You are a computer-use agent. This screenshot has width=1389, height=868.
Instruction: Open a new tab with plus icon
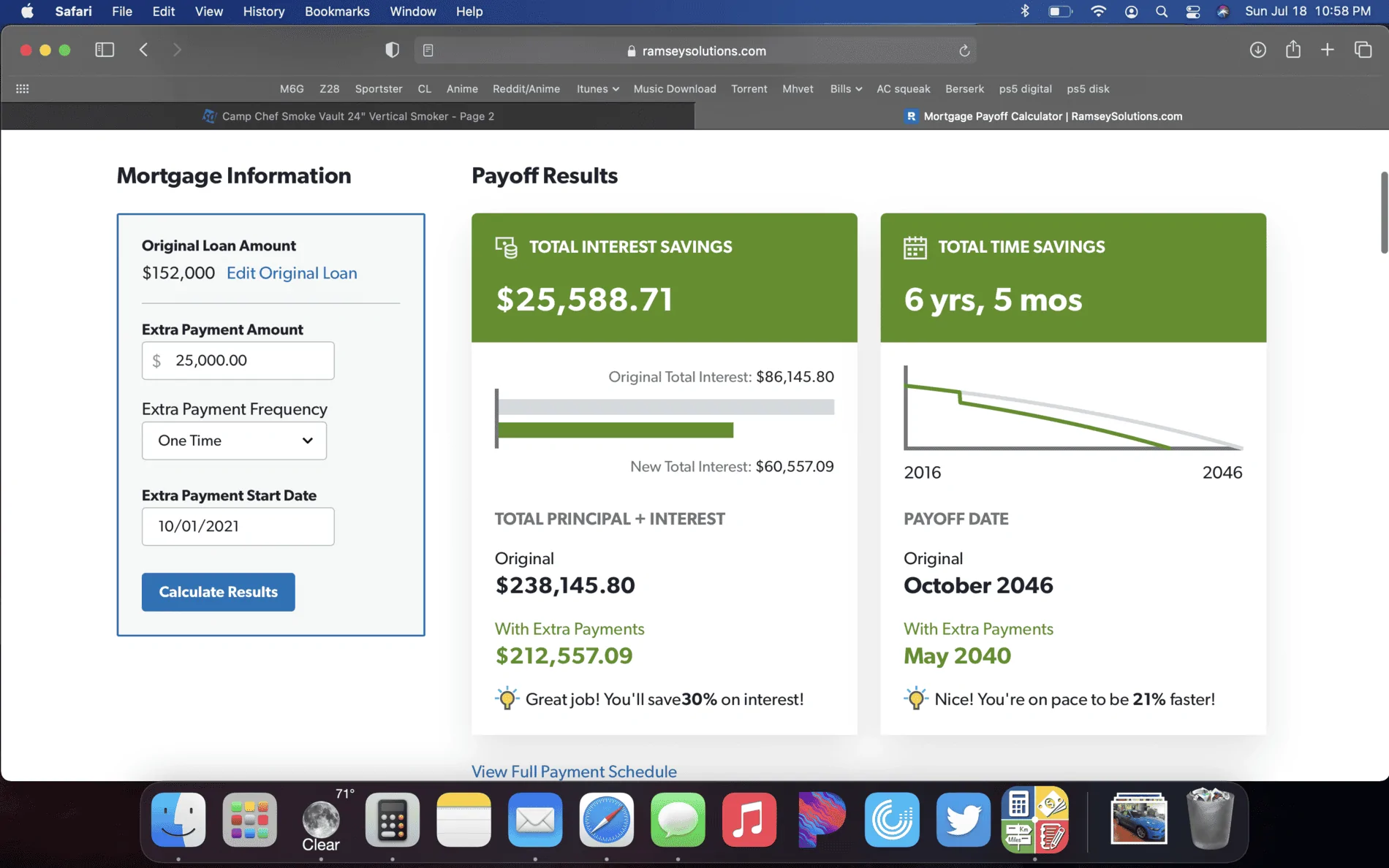pos(1328,50)
